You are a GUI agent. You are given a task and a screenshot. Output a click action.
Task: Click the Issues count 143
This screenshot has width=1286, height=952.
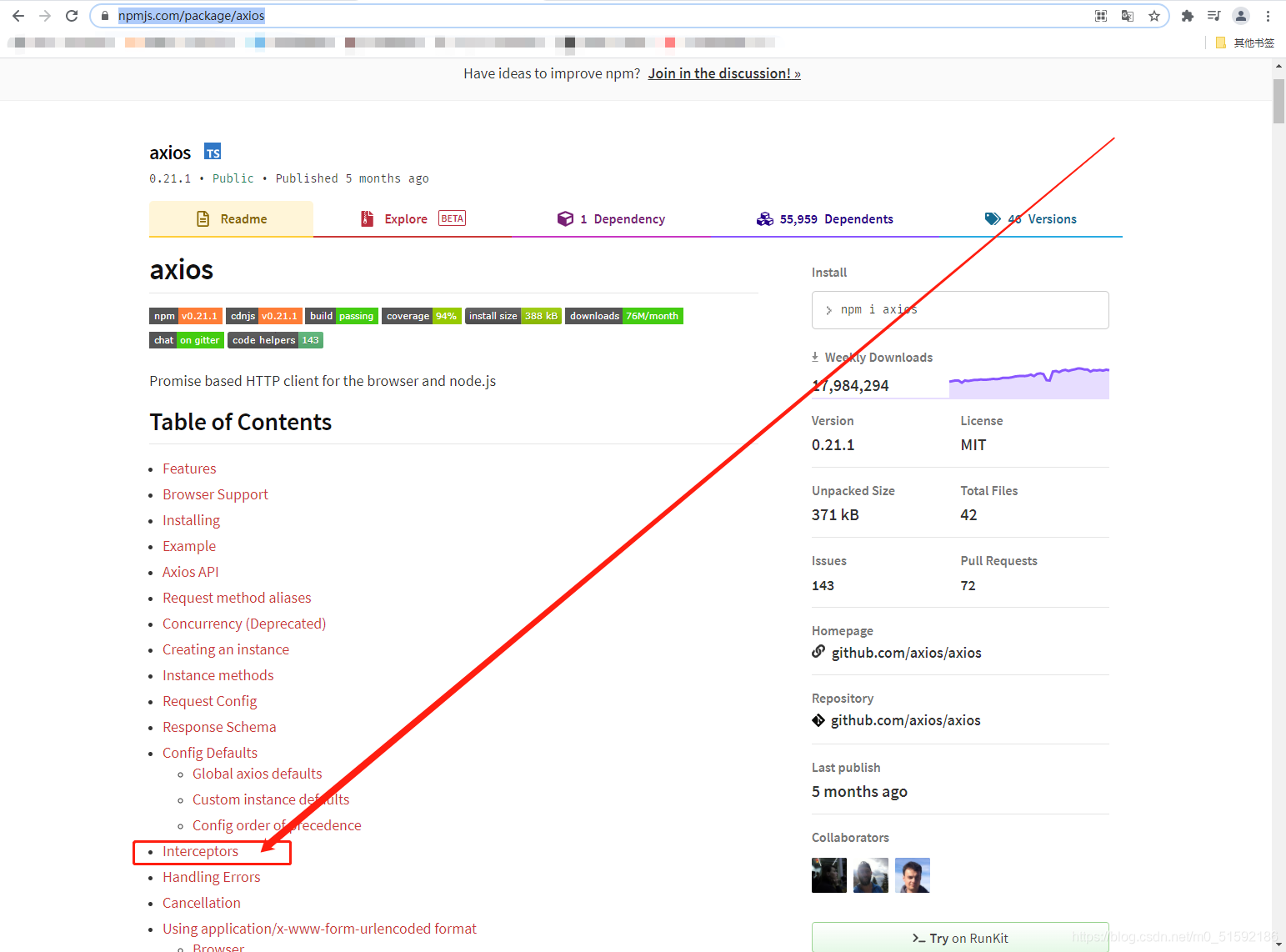click(823, 585)
